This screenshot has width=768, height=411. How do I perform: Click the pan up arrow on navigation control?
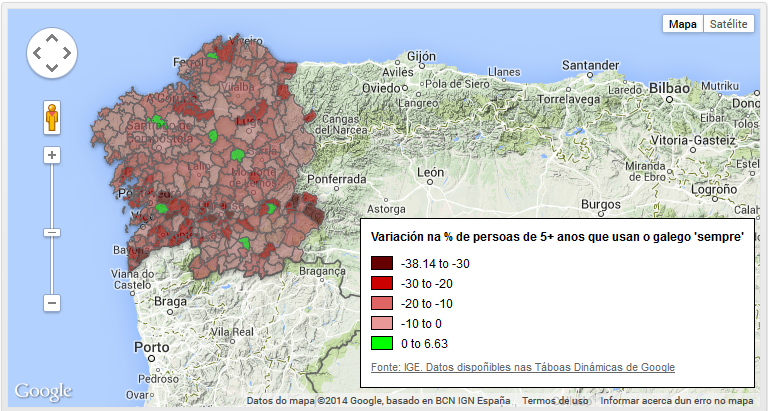(53, 38)
